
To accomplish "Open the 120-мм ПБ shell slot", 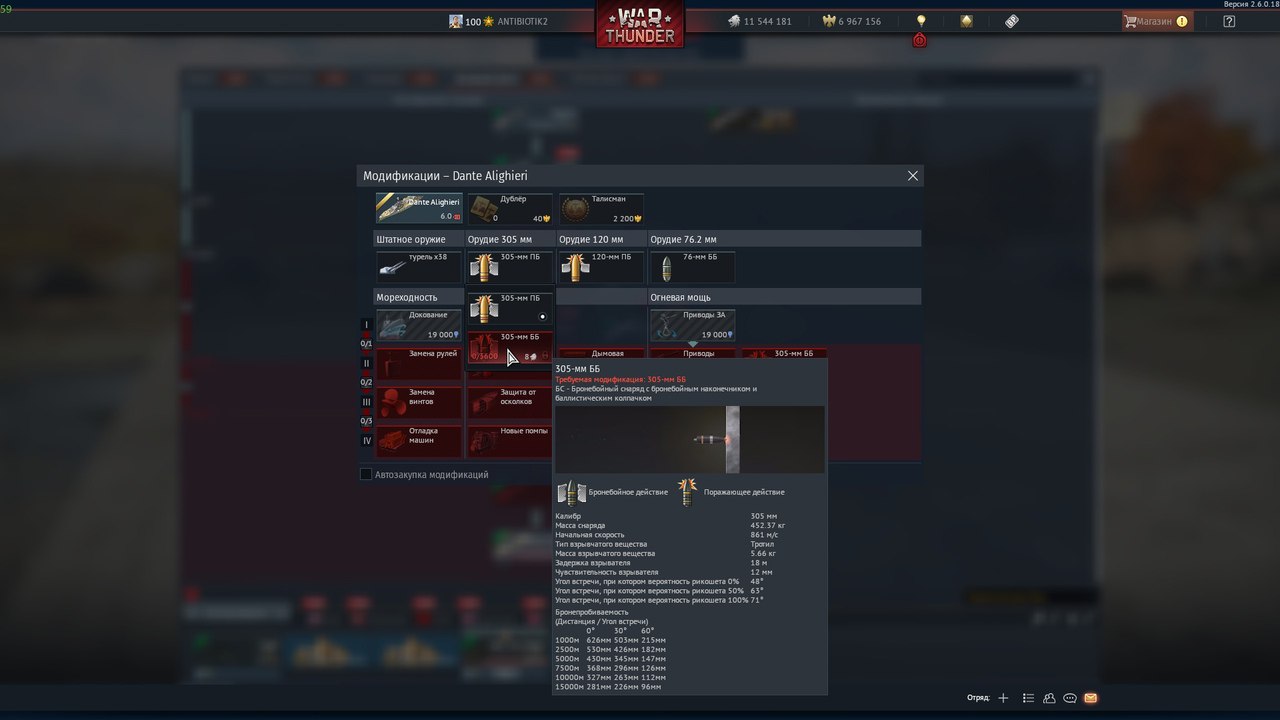I will click(x=601, y=266).
